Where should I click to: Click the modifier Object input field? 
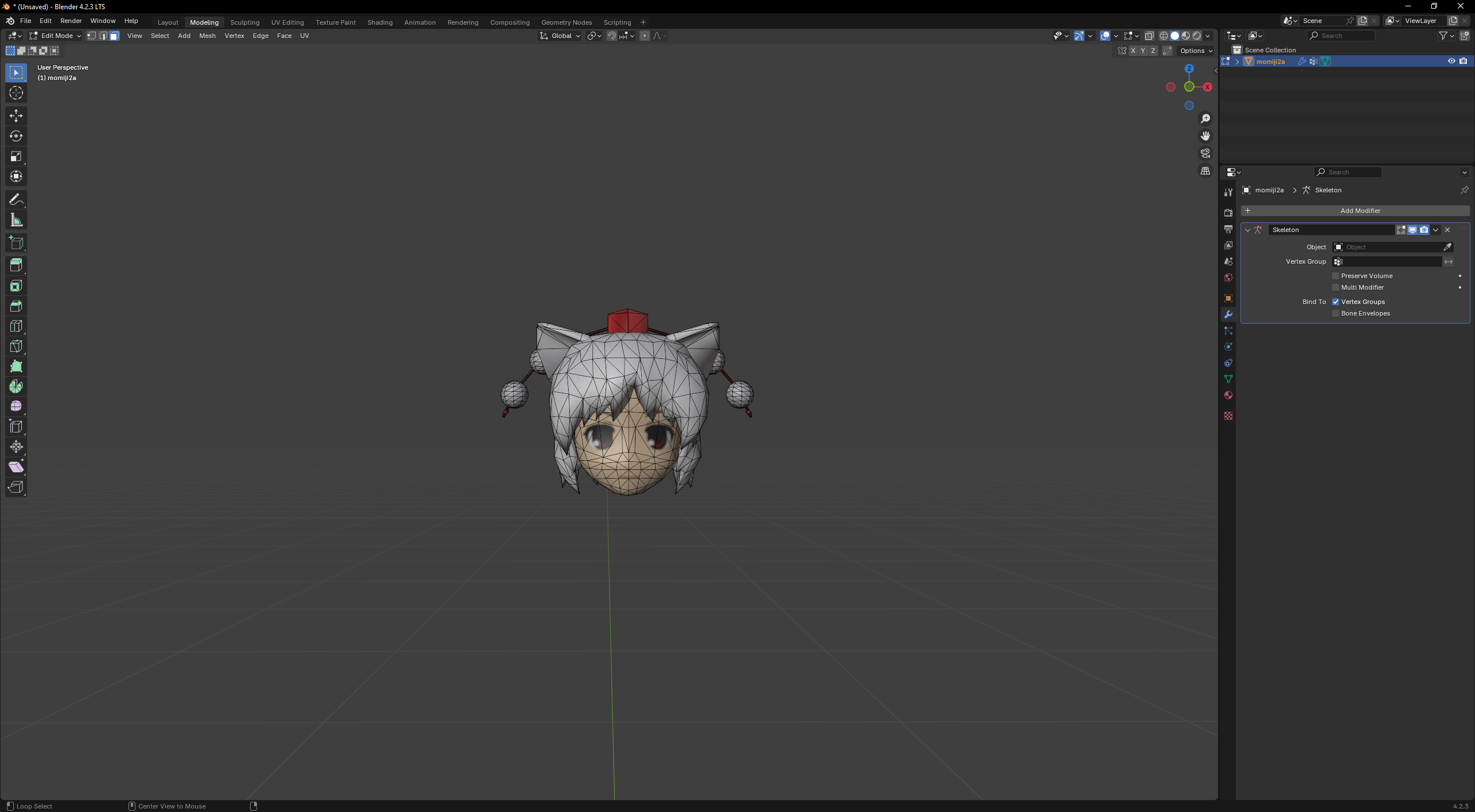[1389, 247]
